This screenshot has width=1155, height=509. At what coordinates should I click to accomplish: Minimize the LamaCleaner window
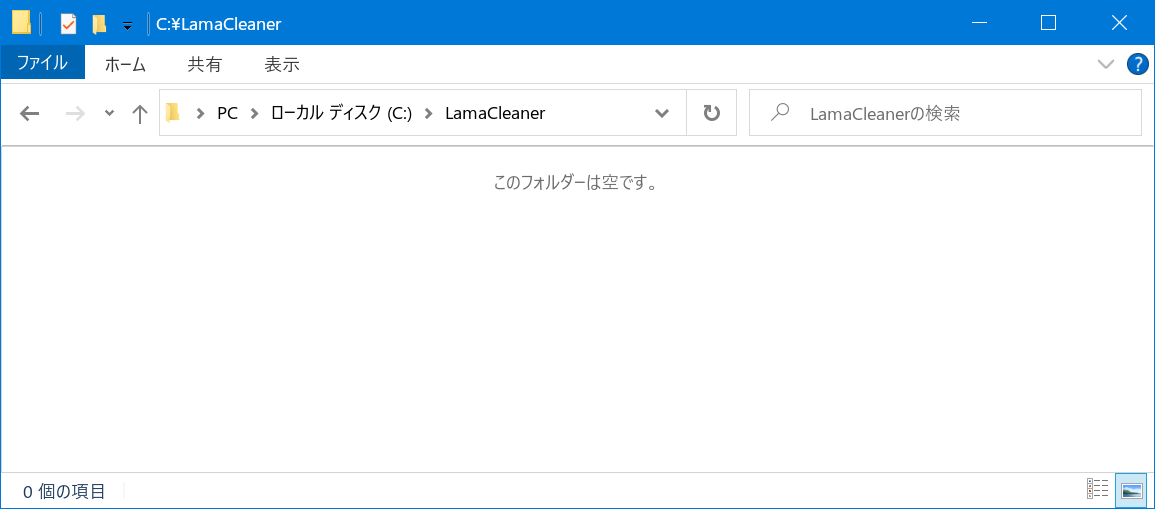(980, 23)
